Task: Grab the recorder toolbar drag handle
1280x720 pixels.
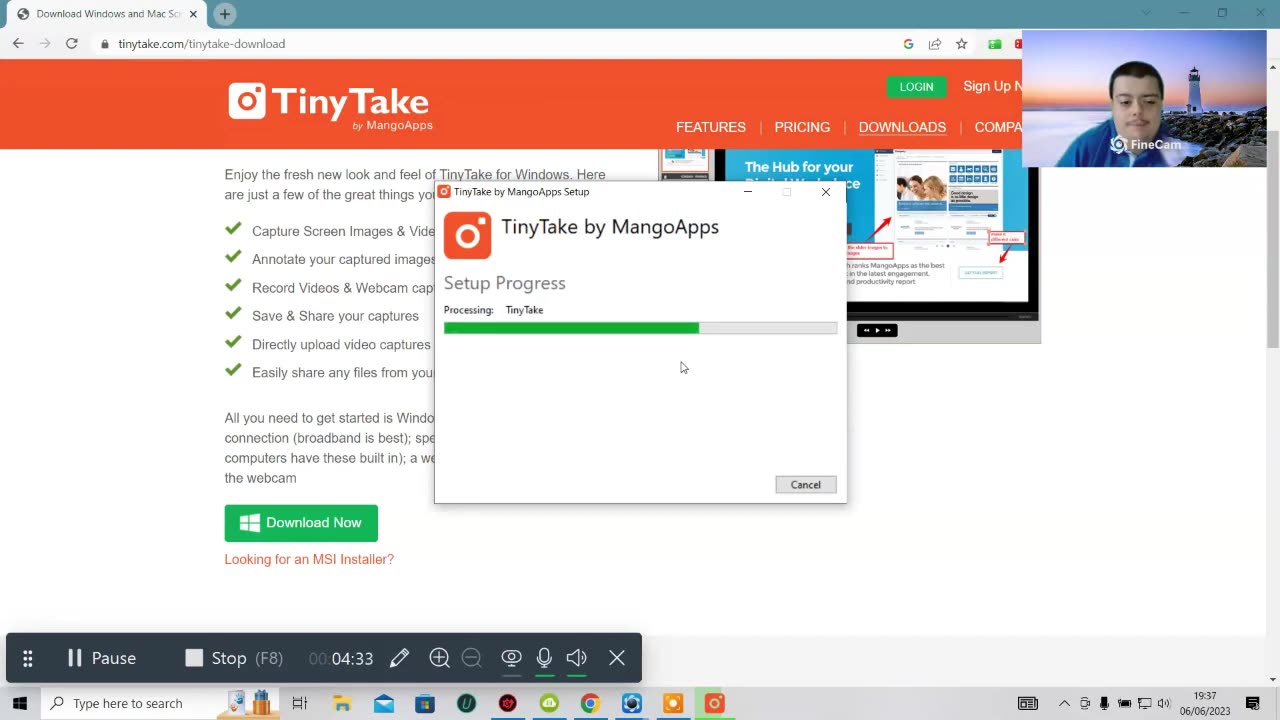Action: tap(28, 658)
